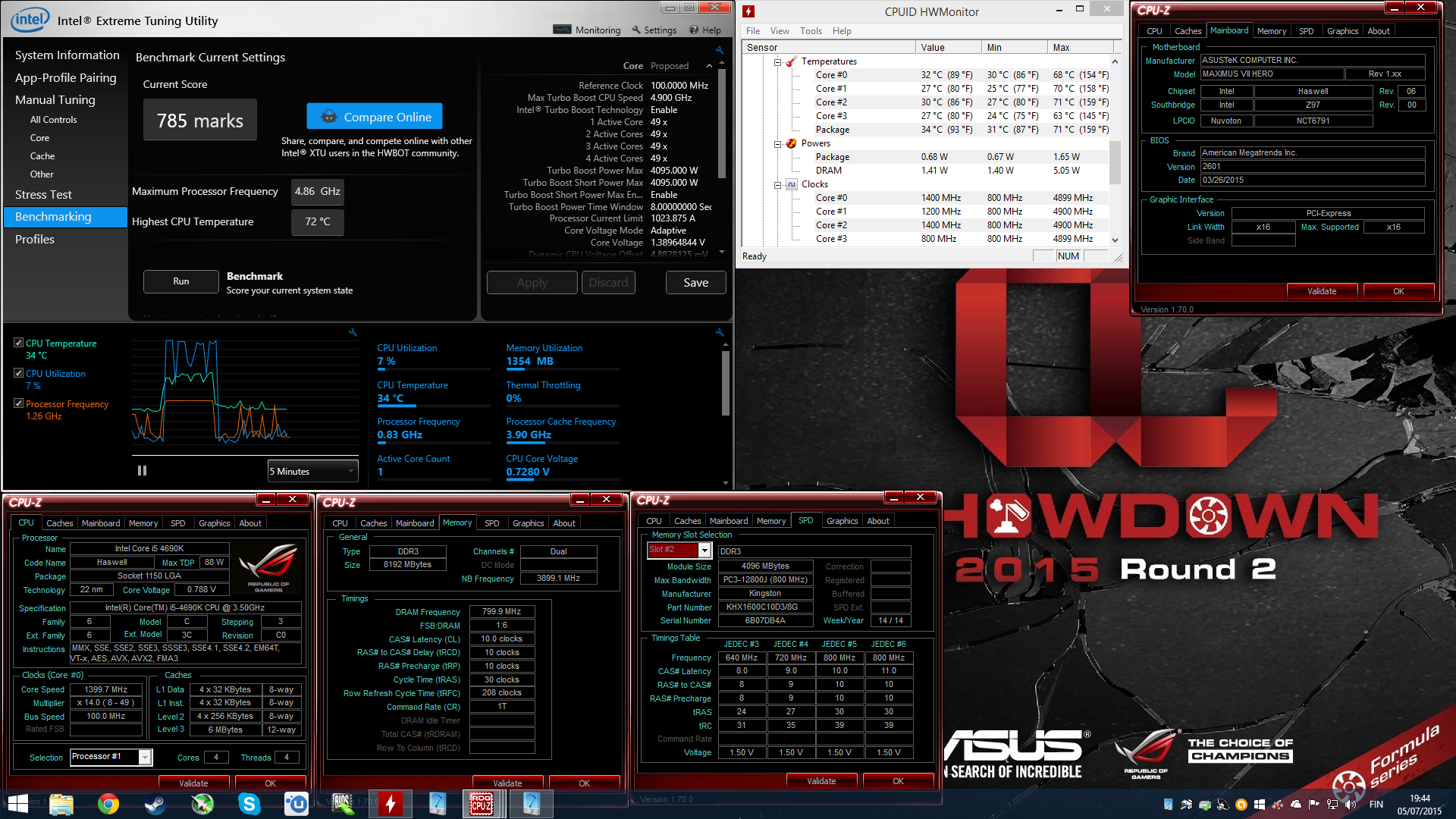Toggle CPU Temperature graph checkbox
This screenshot has height=819, width=1456.
[x=18, y=343]
